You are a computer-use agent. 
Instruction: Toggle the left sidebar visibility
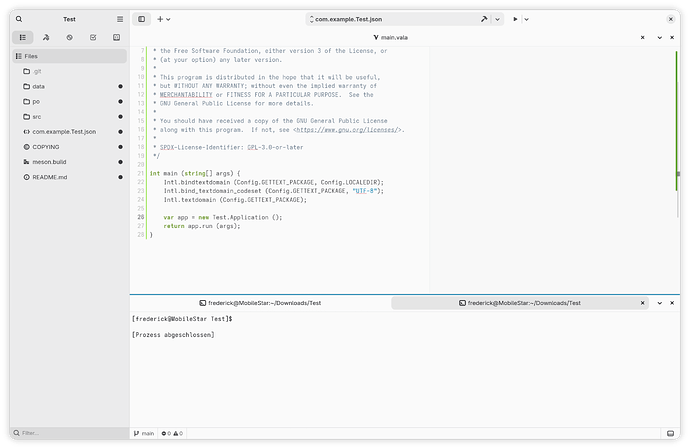[x=142, y=19]
